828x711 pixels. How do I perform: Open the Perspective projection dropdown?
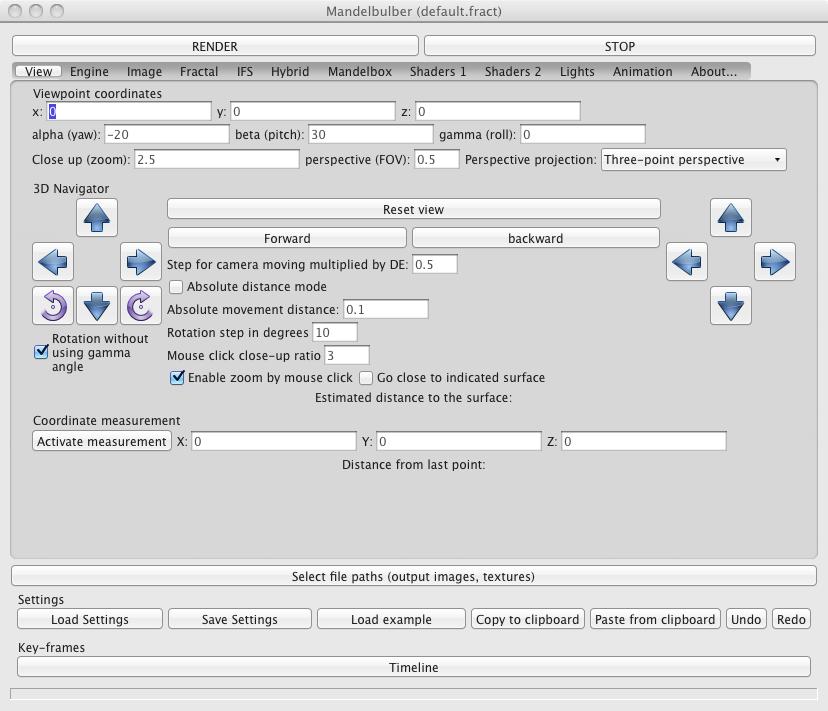point(693,160)
